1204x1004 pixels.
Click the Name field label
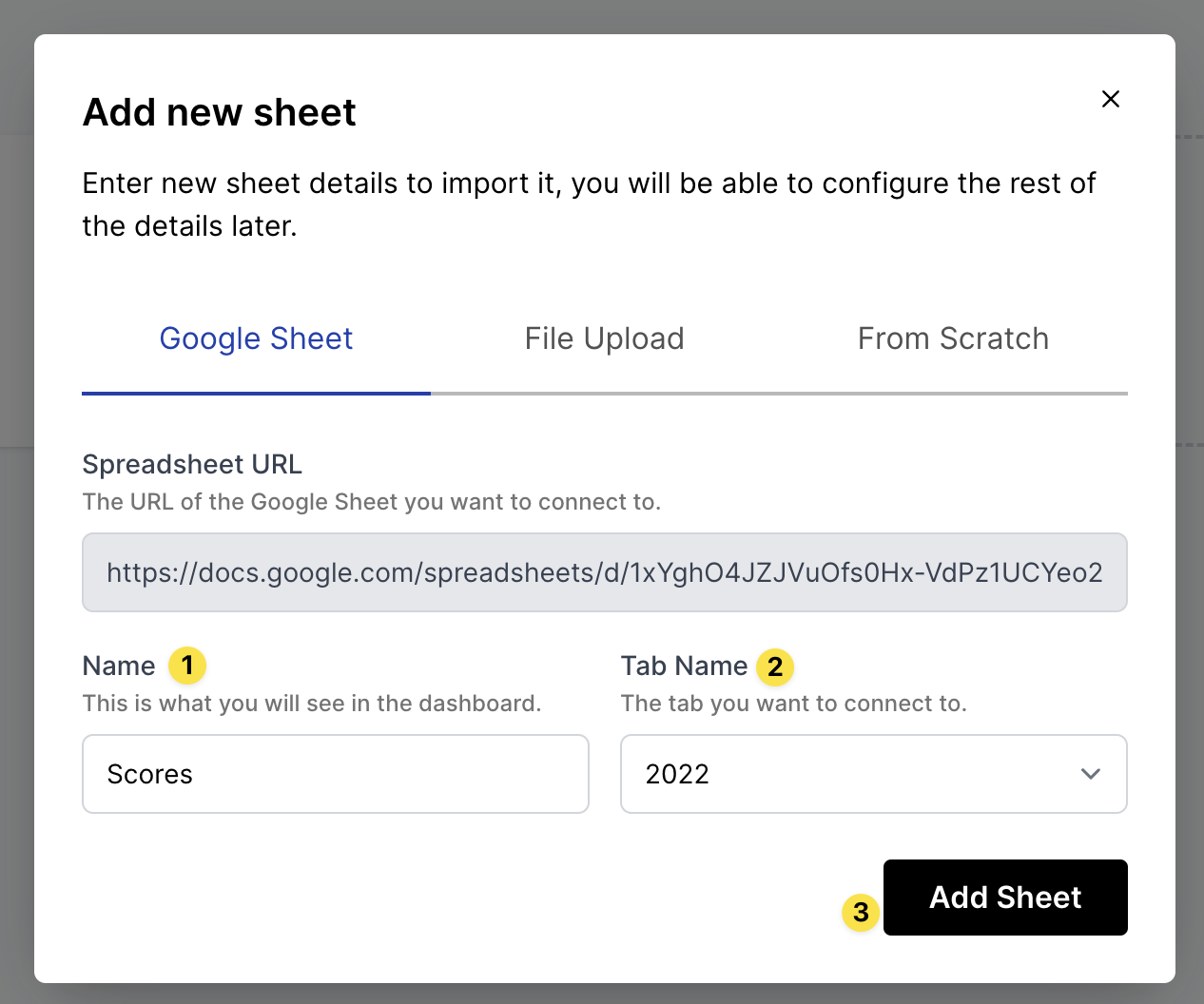click(x=119, y=666)
